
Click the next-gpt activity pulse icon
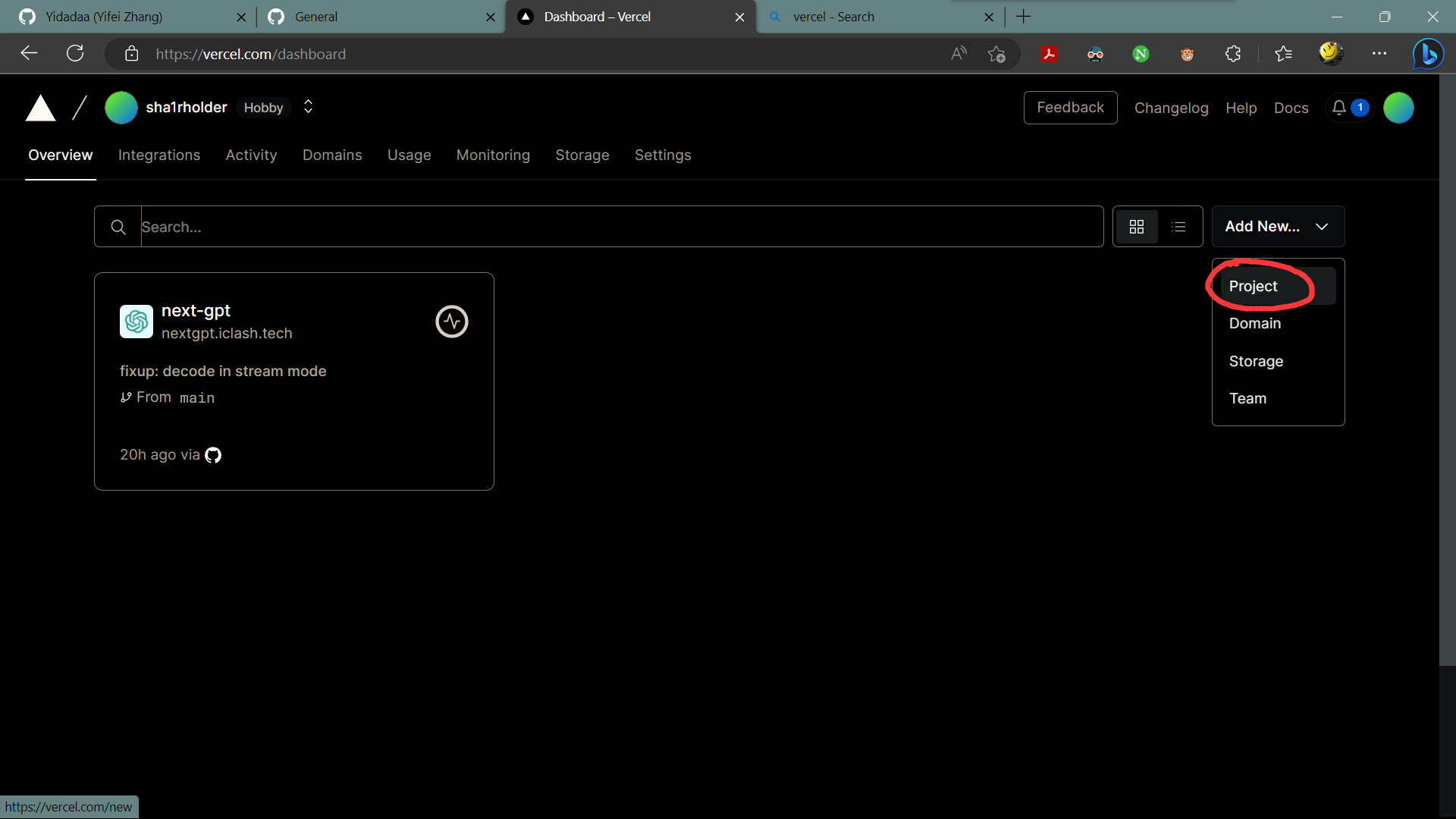point(452,322)
